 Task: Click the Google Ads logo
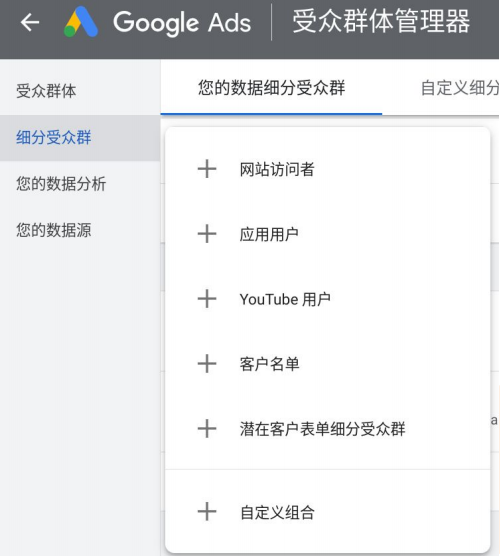(81, 22)
